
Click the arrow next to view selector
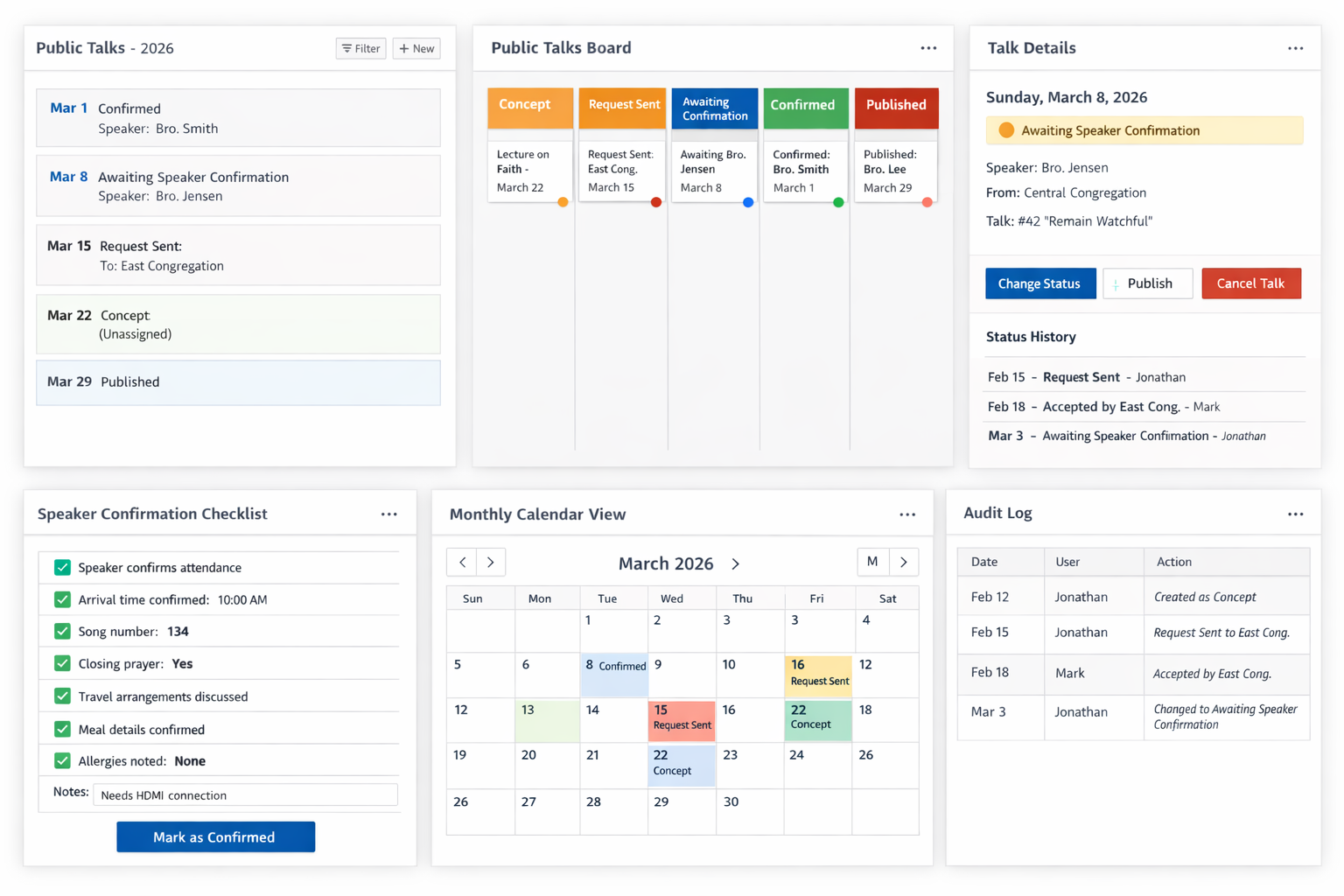pyautogui.click(x=904, y=562)
